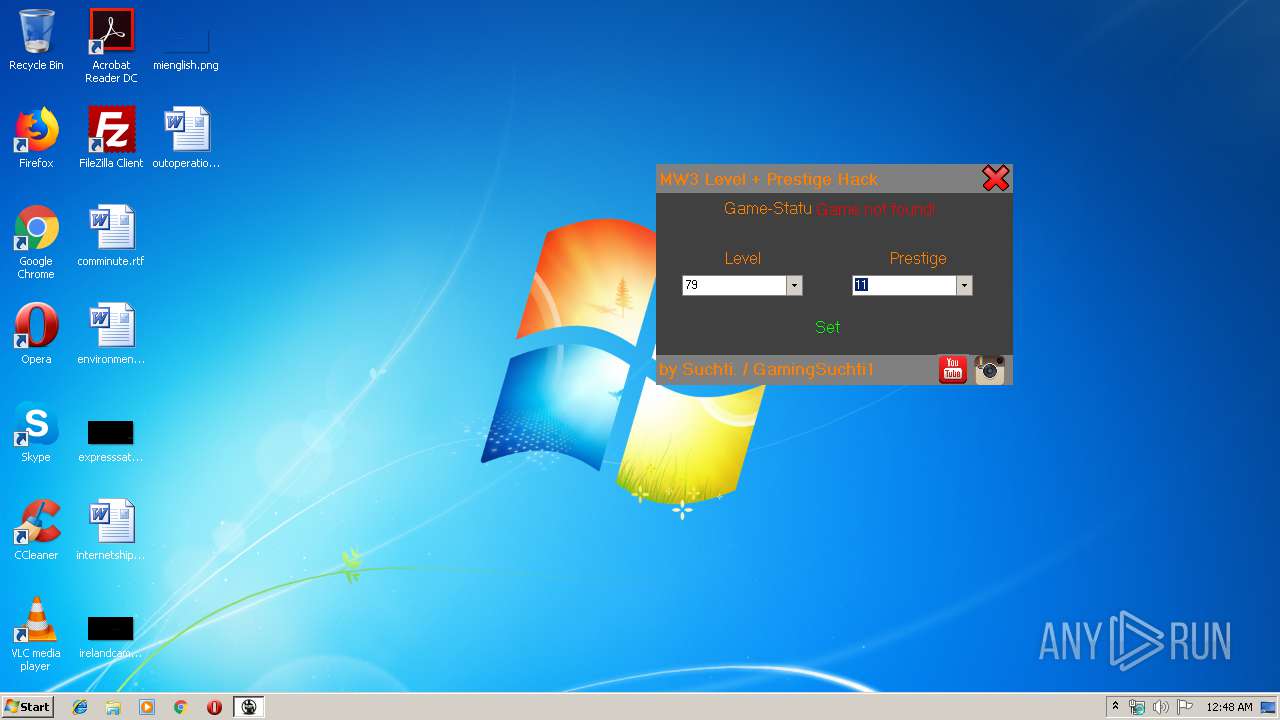The width and height of the screenshot is (1280, 720).
Task: Open the network tray icon
Action: [1137, 707]
